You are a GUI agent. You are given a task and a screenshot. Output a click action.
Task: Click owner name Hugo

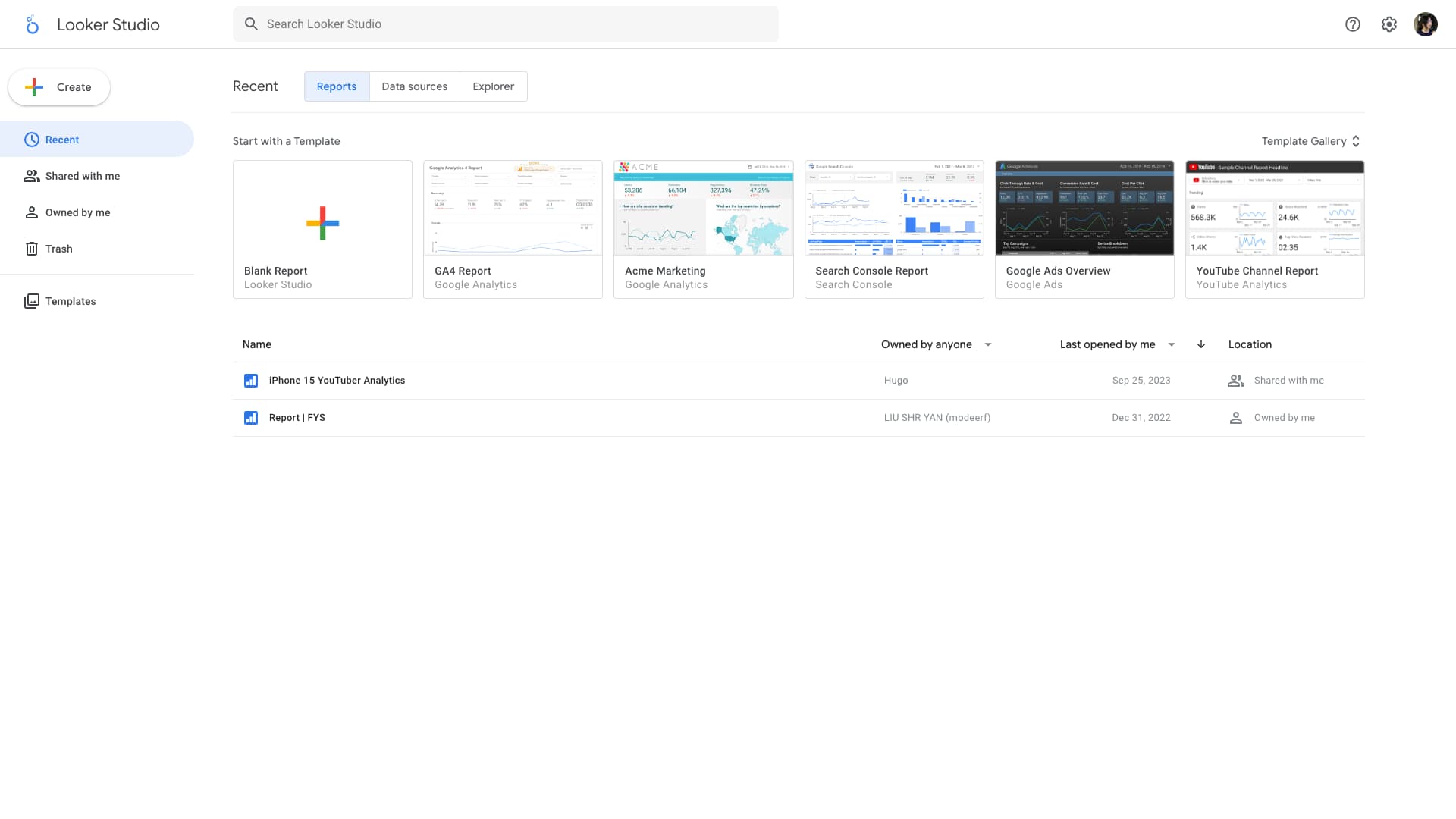896,381
